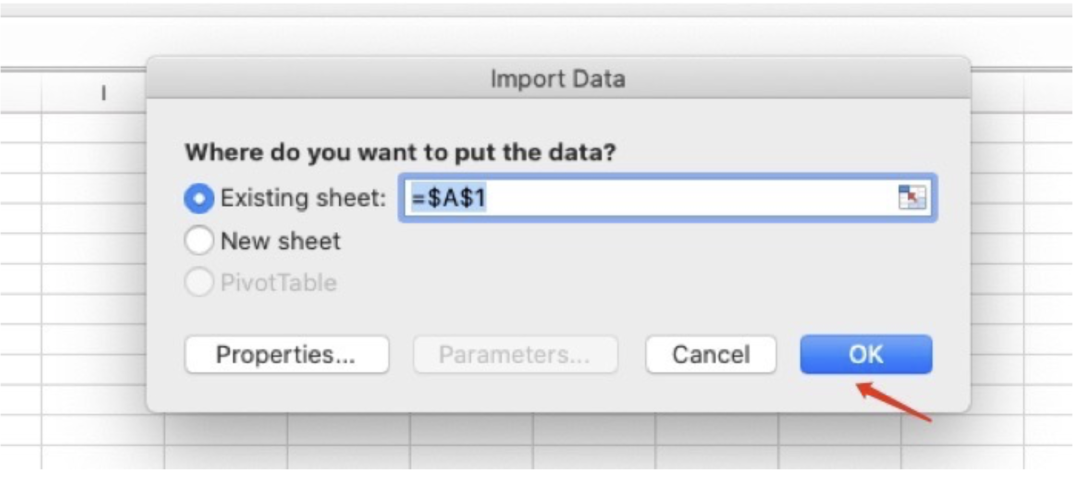Click the range selector icon in the location field
Viewport: 1080px width, 478px height.
coord(911,198)
